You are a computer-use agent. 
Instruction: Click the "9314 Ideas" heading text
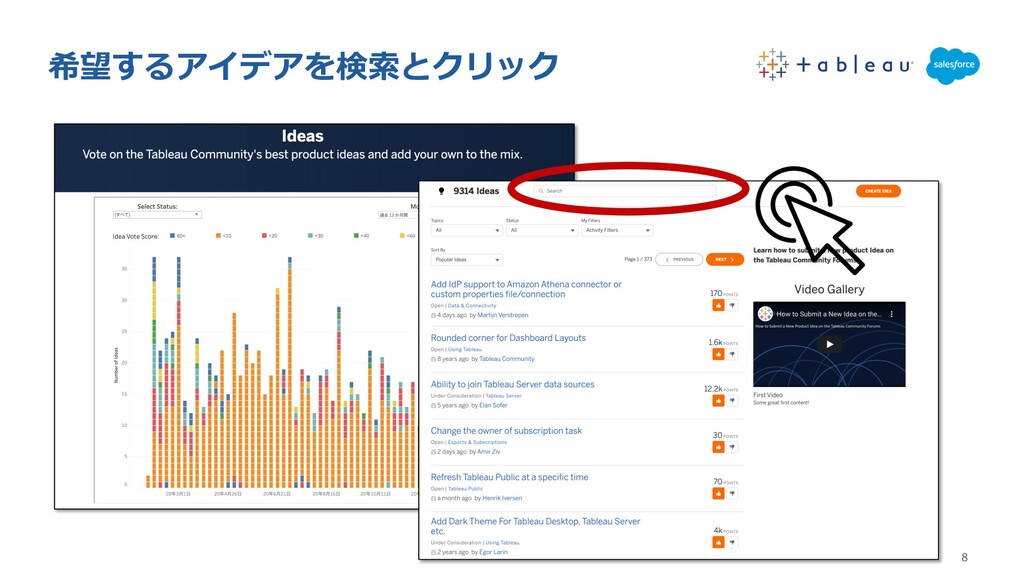tap(476, 191)
